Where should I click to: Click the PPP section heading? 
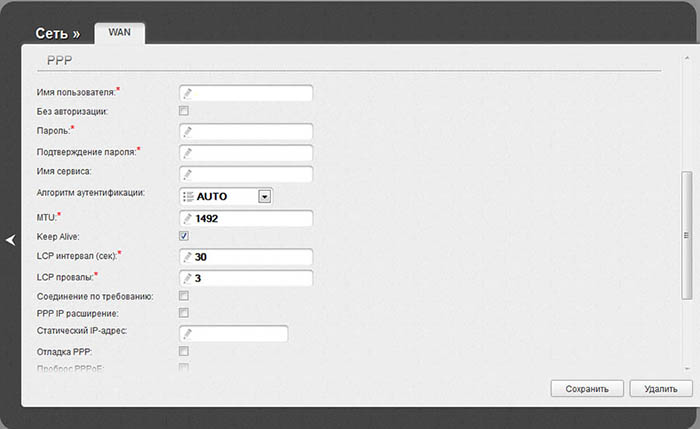59,60
